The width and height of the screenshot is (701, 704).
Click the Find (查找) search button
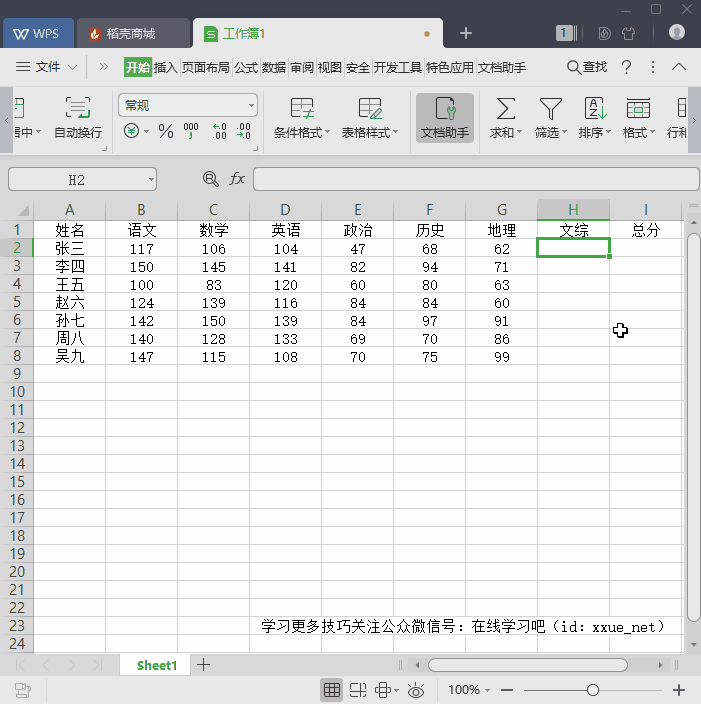(x=587, y=67)
